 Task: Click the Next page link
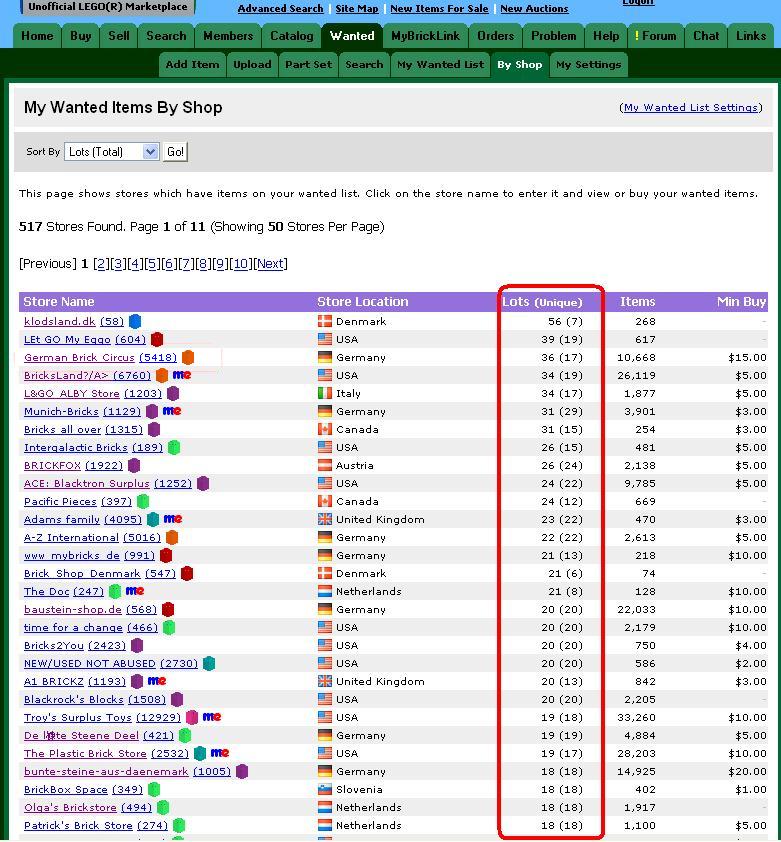click(270, 264)
